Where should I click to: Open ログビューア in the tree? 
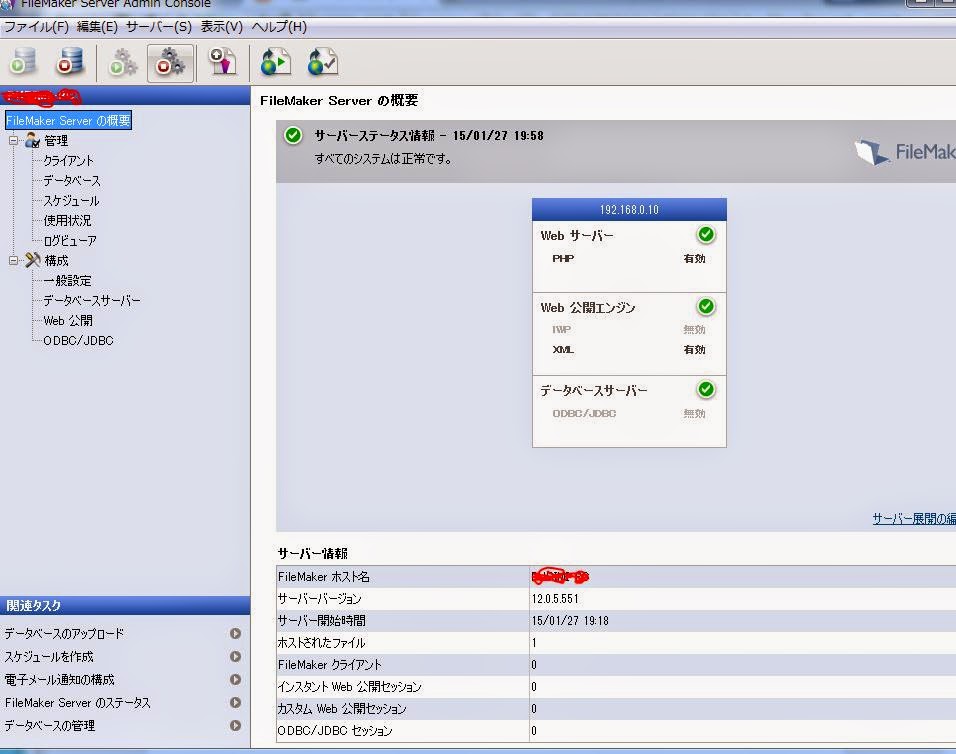coord(70,241)
